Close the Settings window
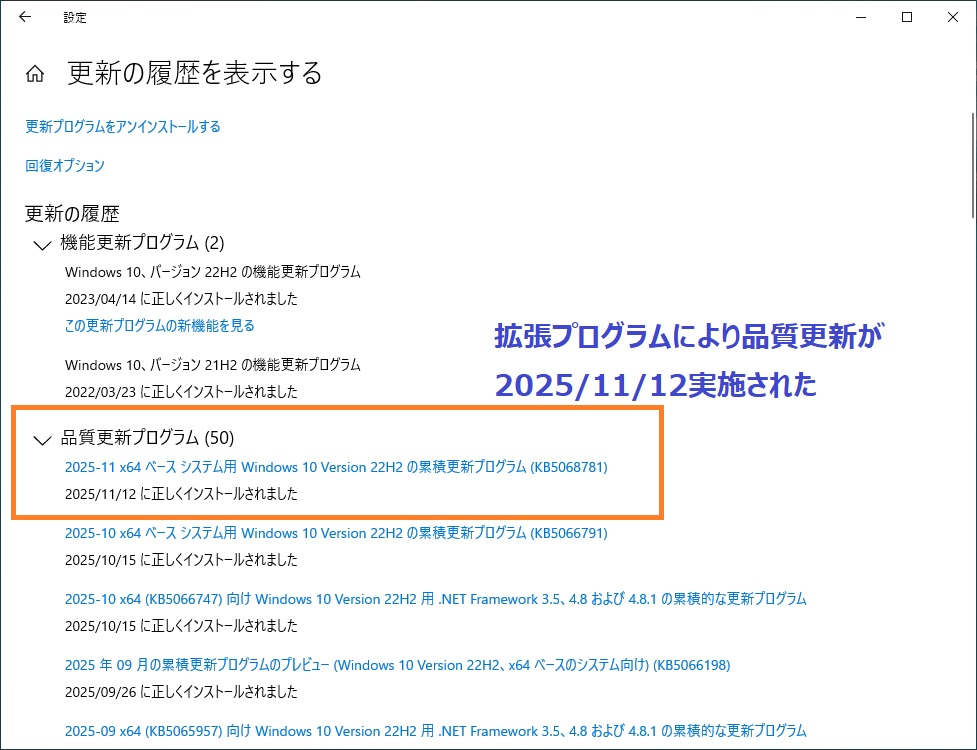 coord(952,17)
